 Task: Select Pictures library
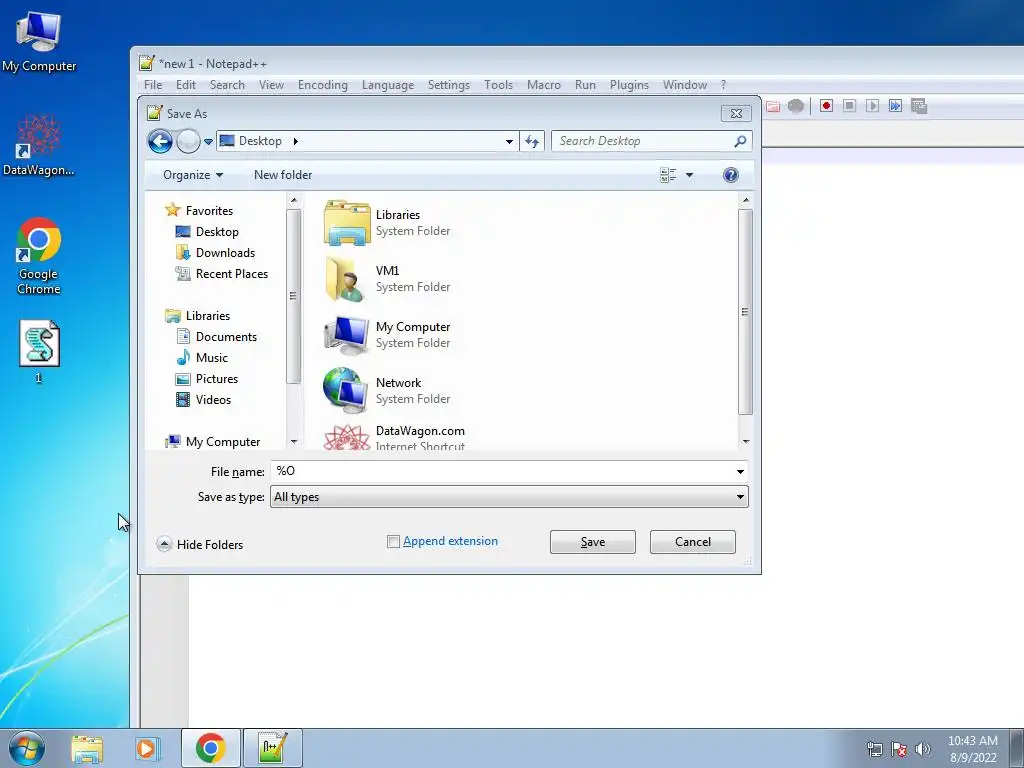coord(207,379)
